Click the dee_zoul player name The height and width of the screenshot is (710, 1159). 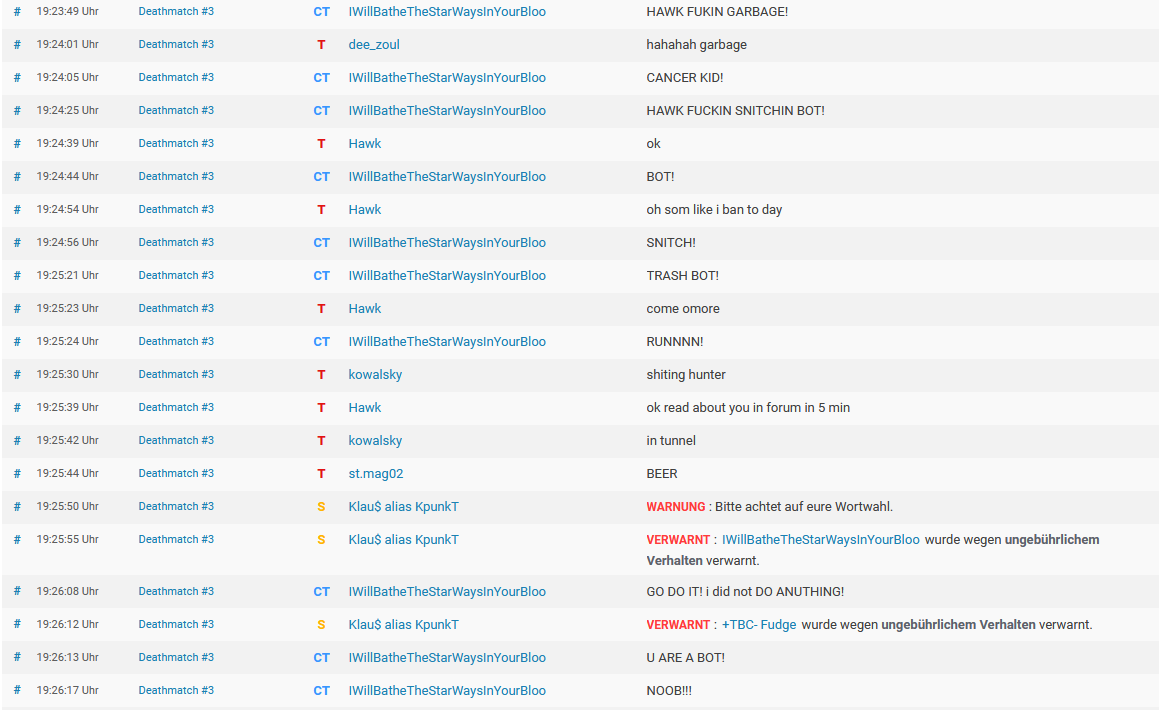[x=374, y=45]
